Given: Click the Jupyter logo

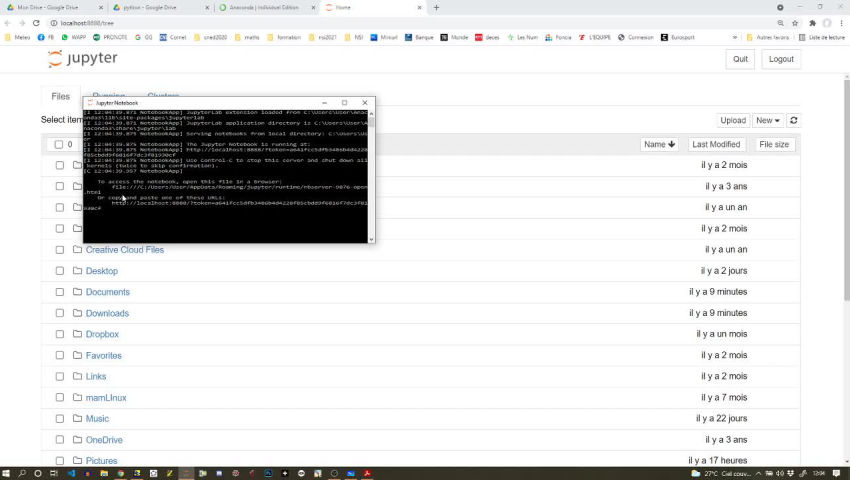Looking at the screenshot, I should pyautogui.click(x=83, y=59).
